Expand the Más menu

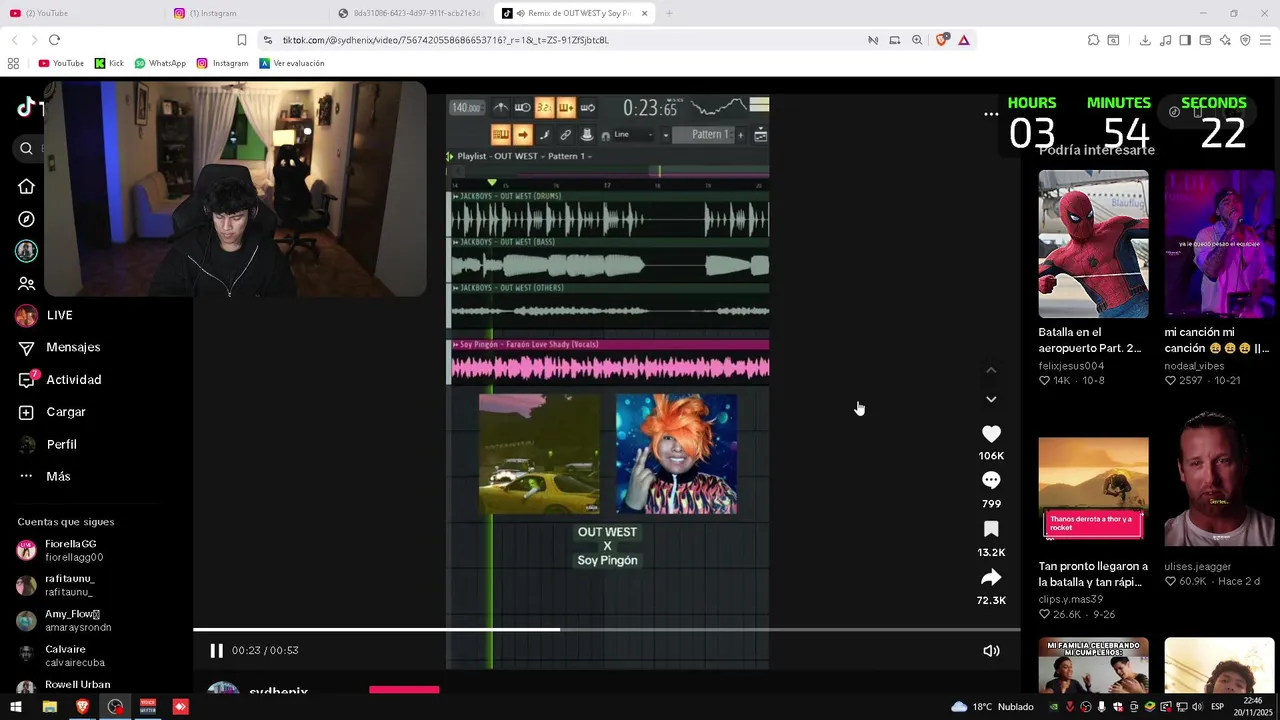point(45,477)
